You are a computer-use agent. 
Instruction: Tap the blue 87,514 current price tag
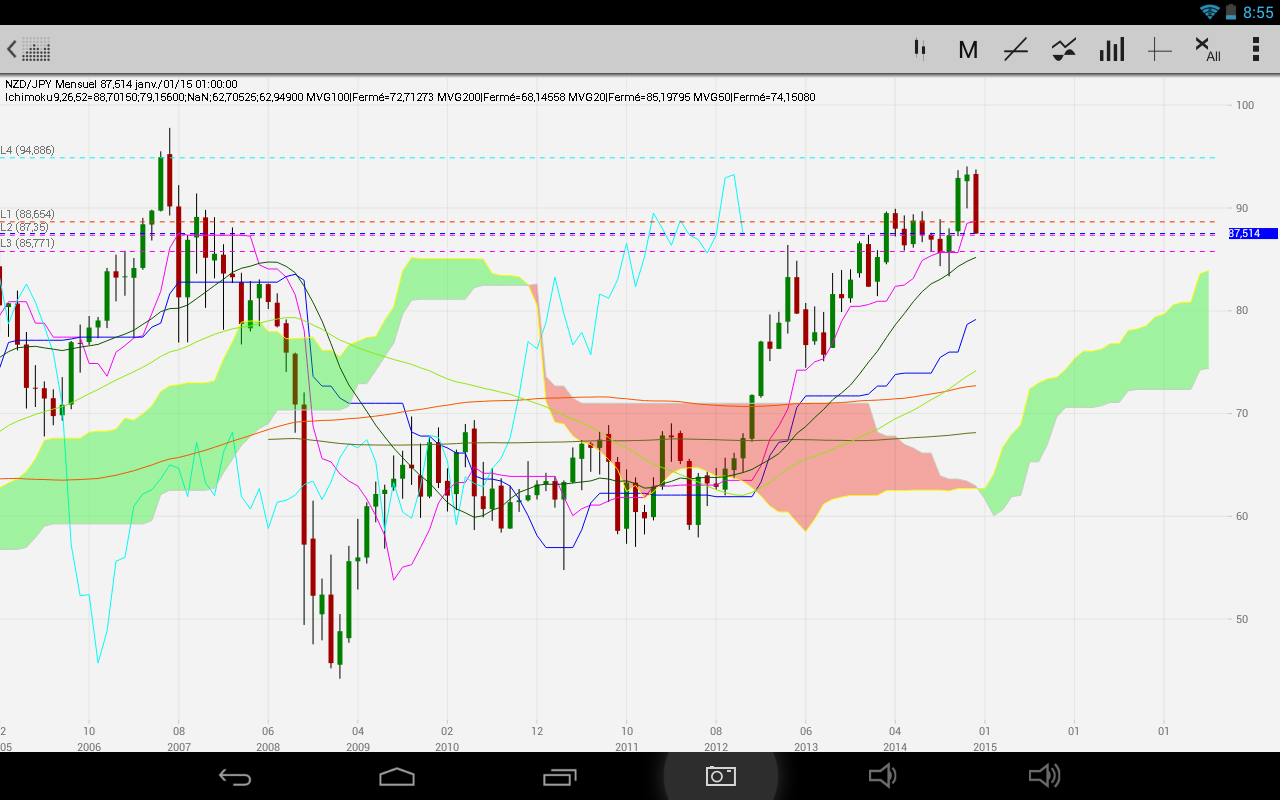click(1251, 233)
